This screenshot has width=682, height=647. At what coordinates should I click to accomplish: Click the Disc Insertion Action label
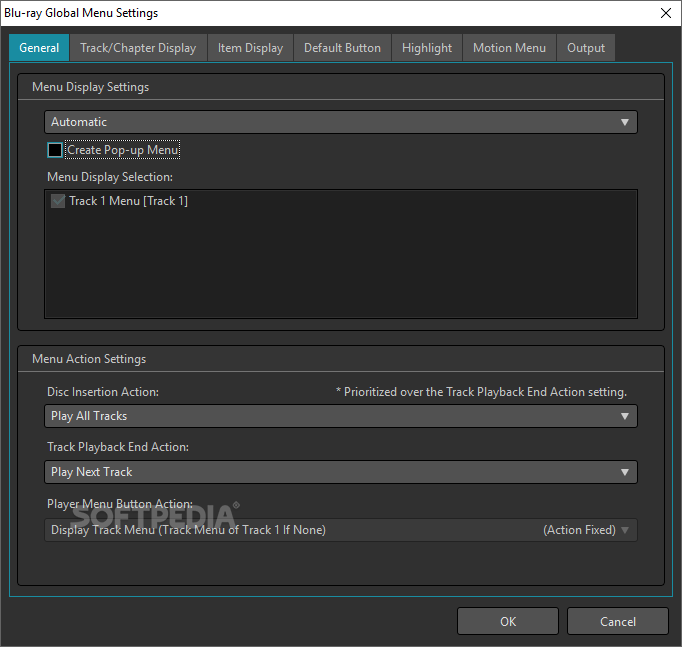click(103, 392)
